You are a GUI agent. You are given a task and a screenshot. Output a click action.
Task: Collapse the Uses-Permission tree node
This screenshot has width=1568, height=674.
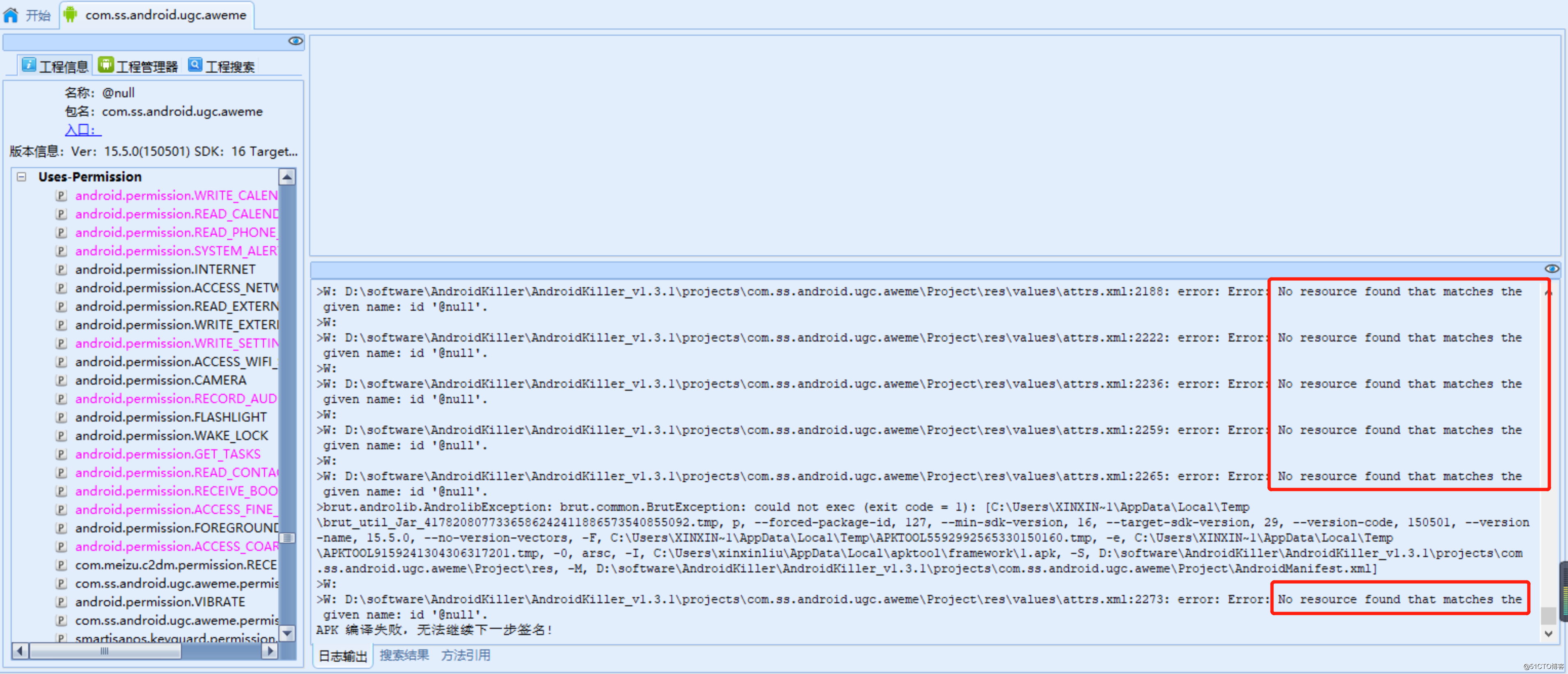pos(22,177)
